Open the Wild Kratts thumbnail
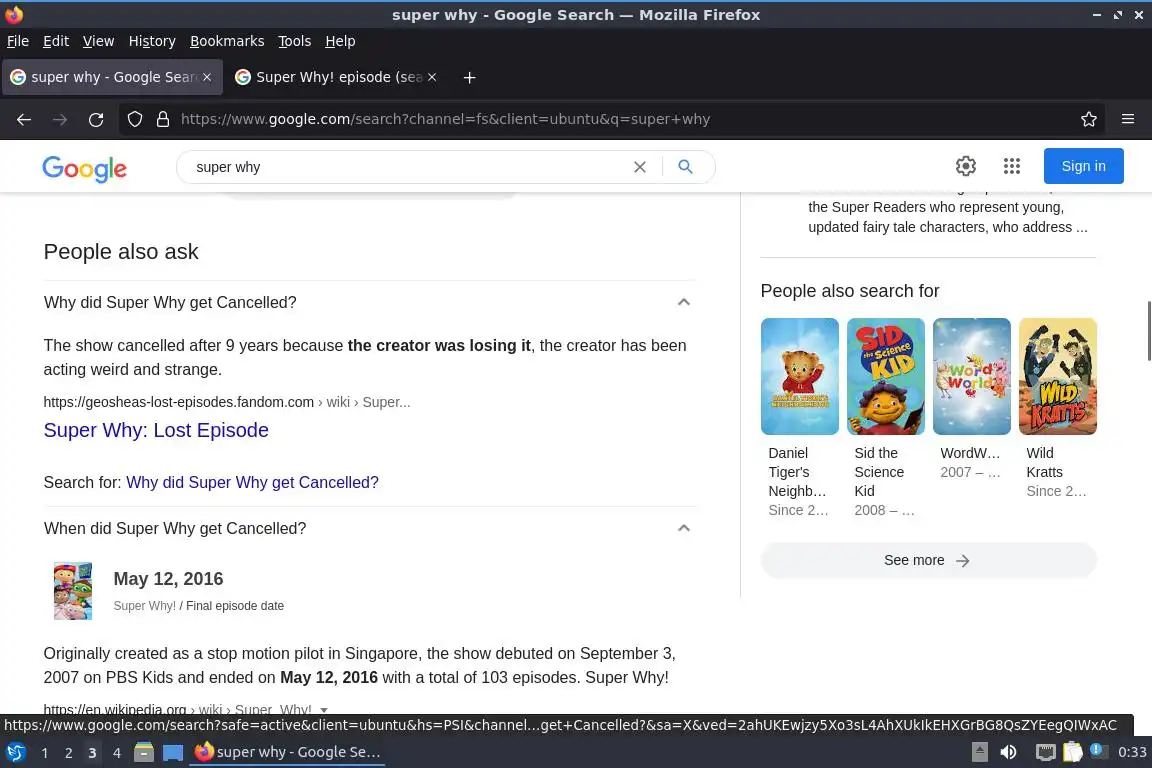Viewport: 1152px width, 768px height. (x=1057, y=376)
